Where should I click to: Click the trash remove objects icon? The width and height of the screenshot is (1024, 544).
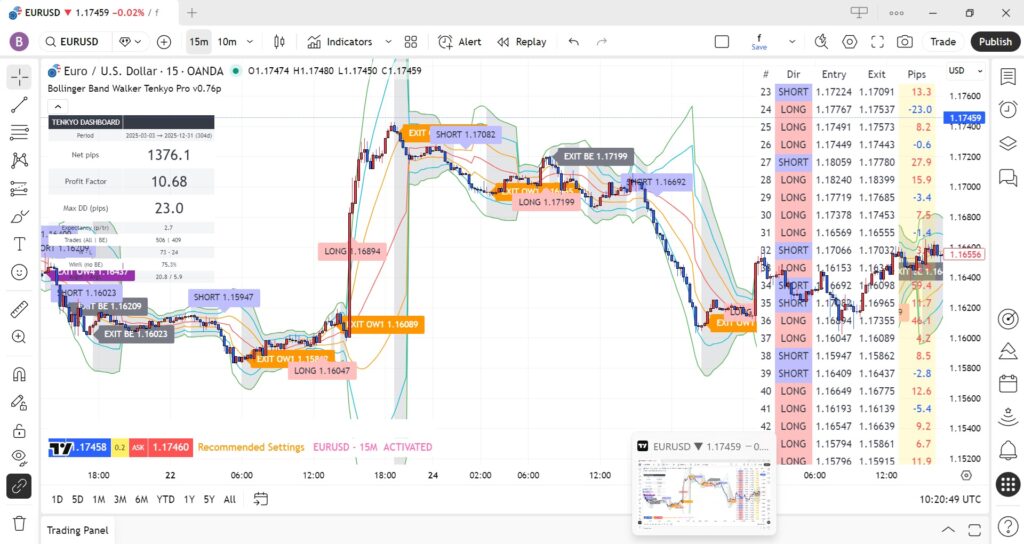click(19, 523)
